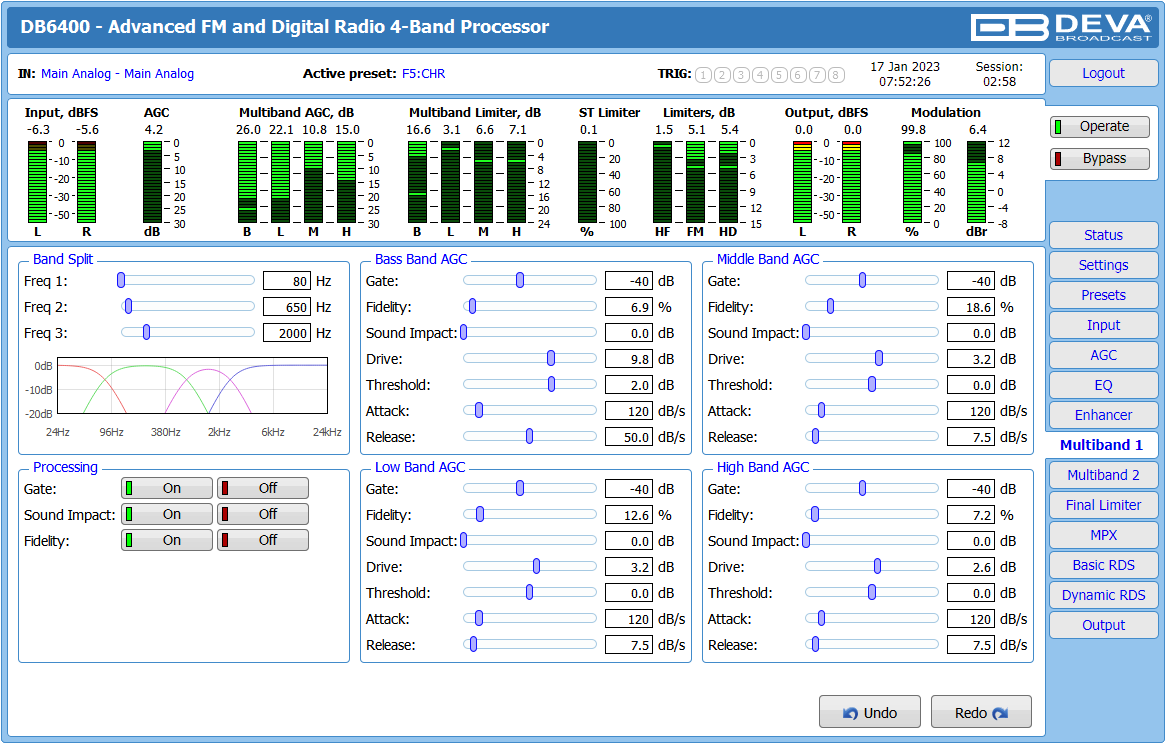Switch processor to Bypass mode
The width and height of the screenshot is (1166, 744).
click(1100, 159)
